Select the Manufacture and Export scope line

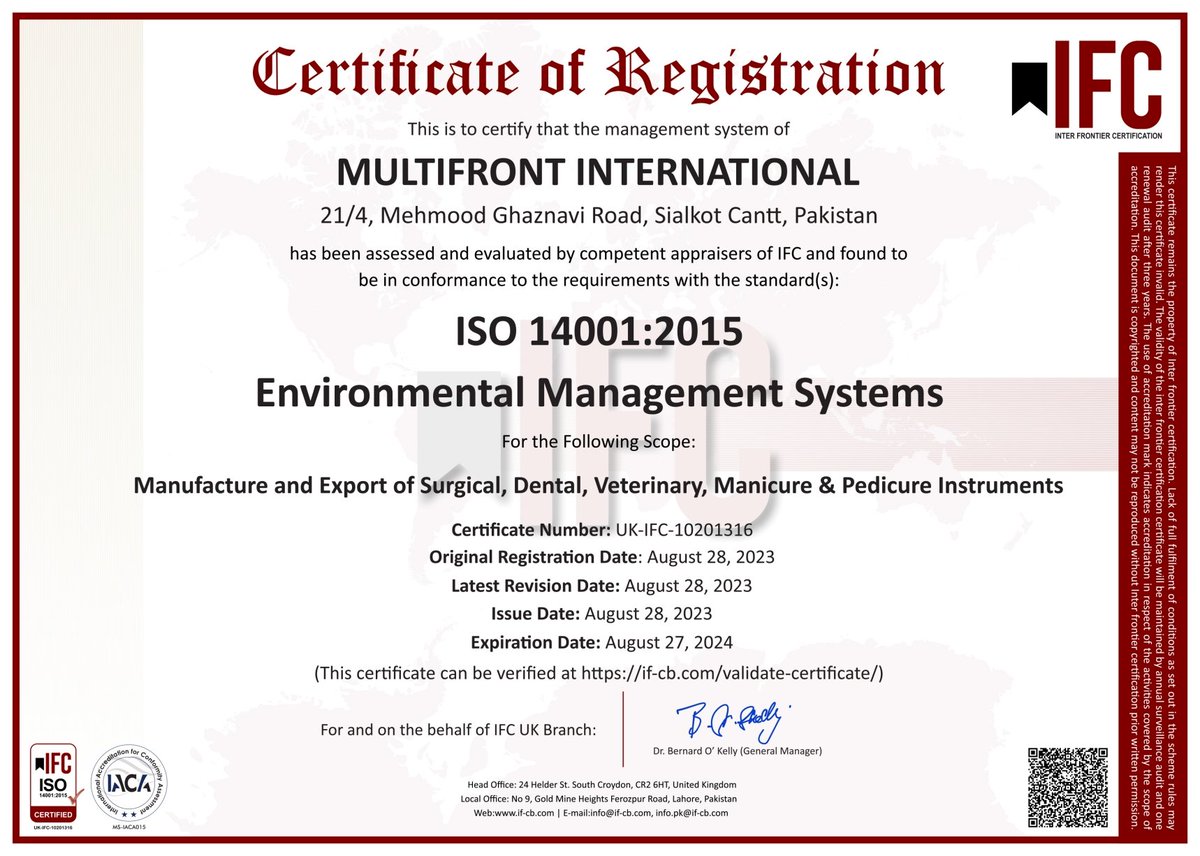[x=598, y=486]
